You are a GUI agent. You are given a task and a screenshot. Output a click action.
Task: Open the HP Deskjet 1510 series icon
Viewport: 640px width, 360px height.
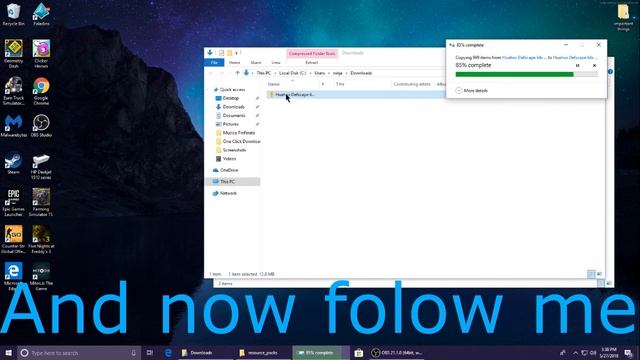[41, 166]
